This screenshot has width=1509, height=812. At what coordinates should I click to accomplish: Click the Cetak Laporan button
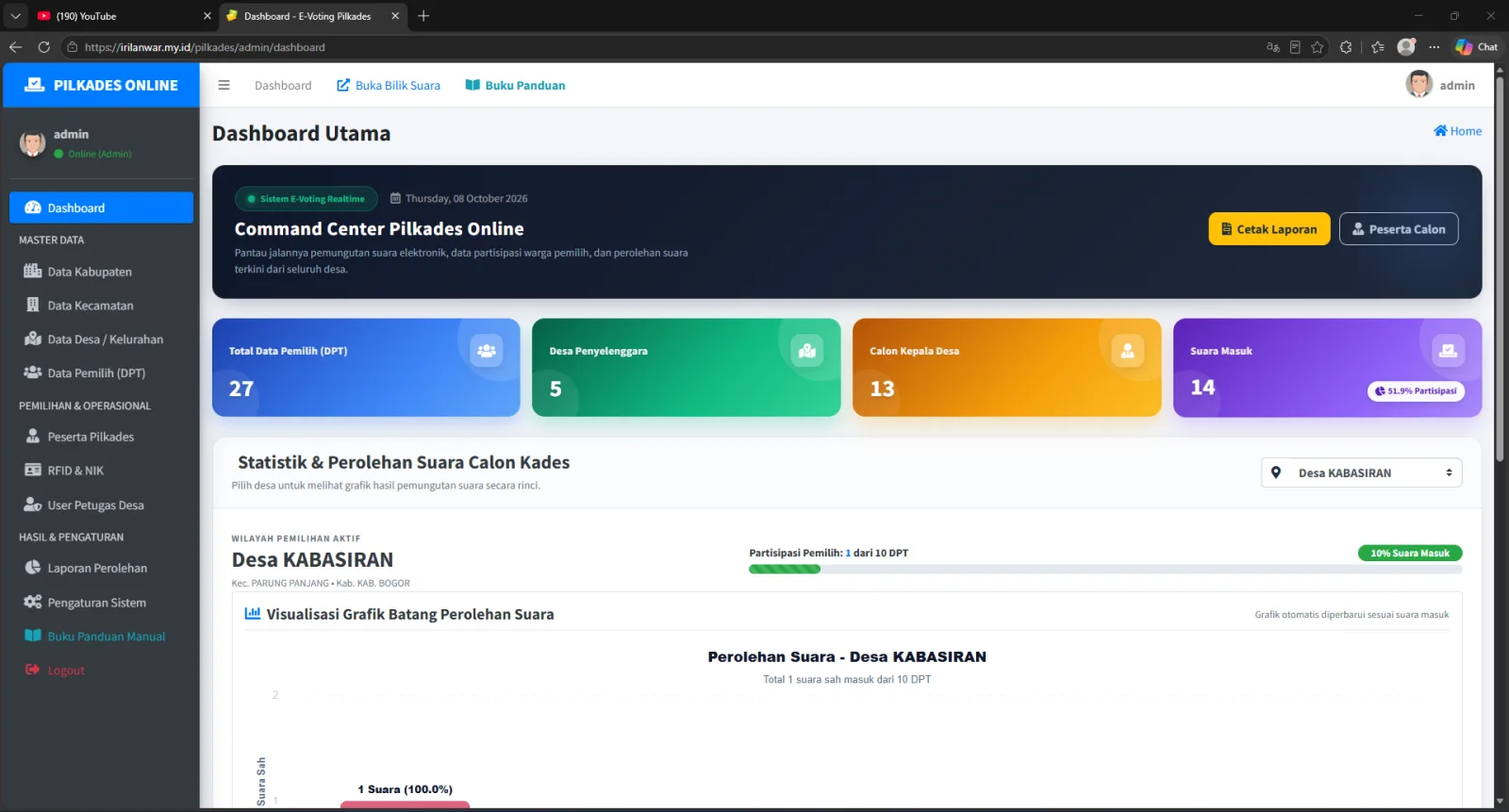tap(1269, 229)
